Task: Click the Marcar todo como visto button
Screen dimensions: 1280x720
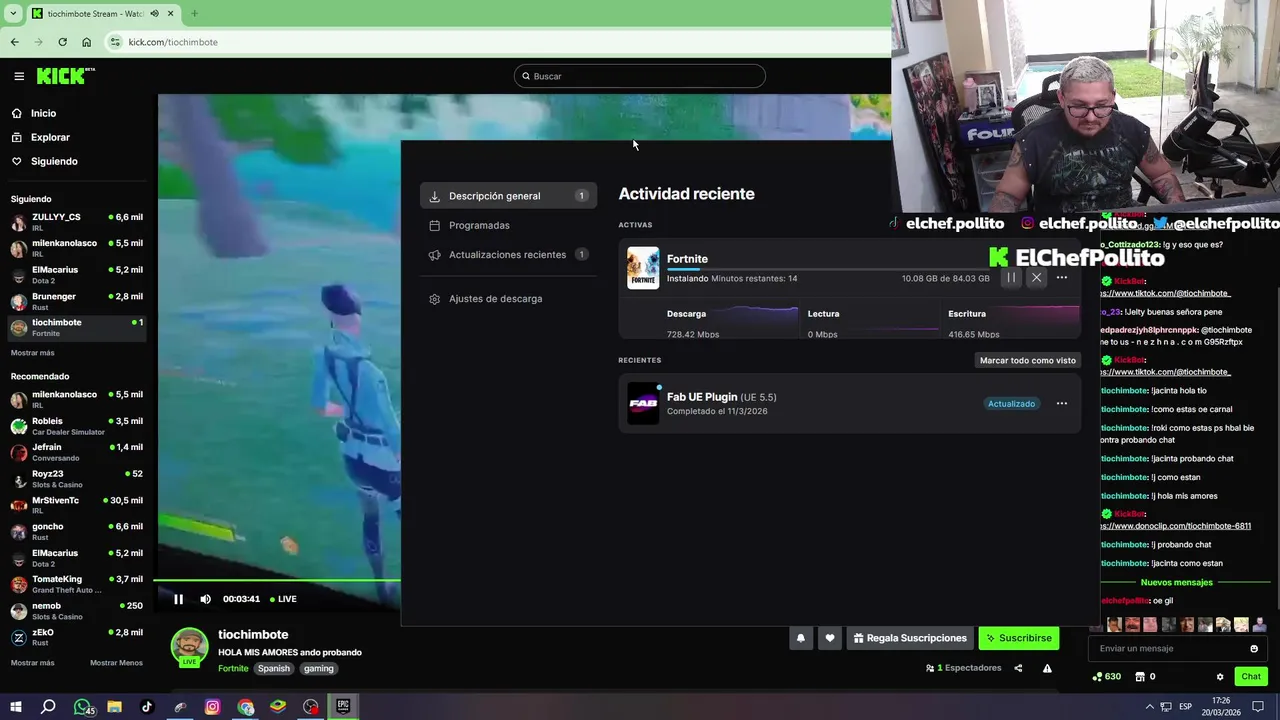Action: [1028, 360]
